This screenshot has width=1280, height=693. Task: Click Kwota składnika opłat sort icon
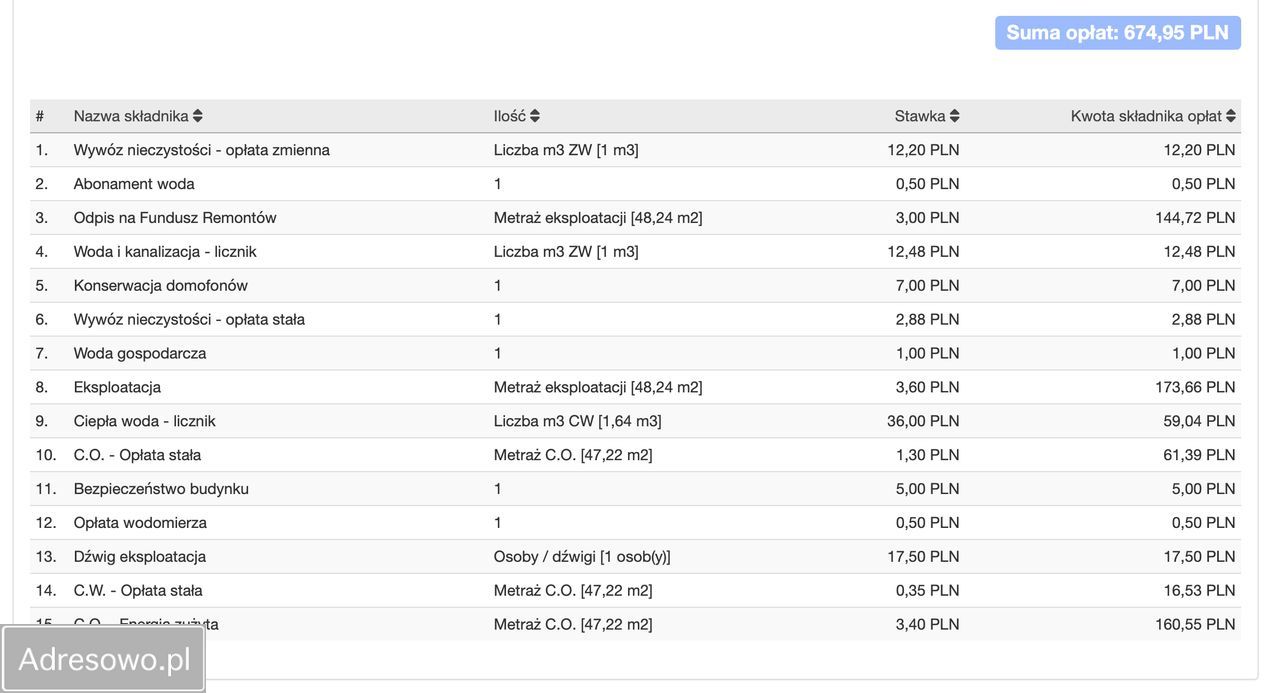coord(1231,116)
